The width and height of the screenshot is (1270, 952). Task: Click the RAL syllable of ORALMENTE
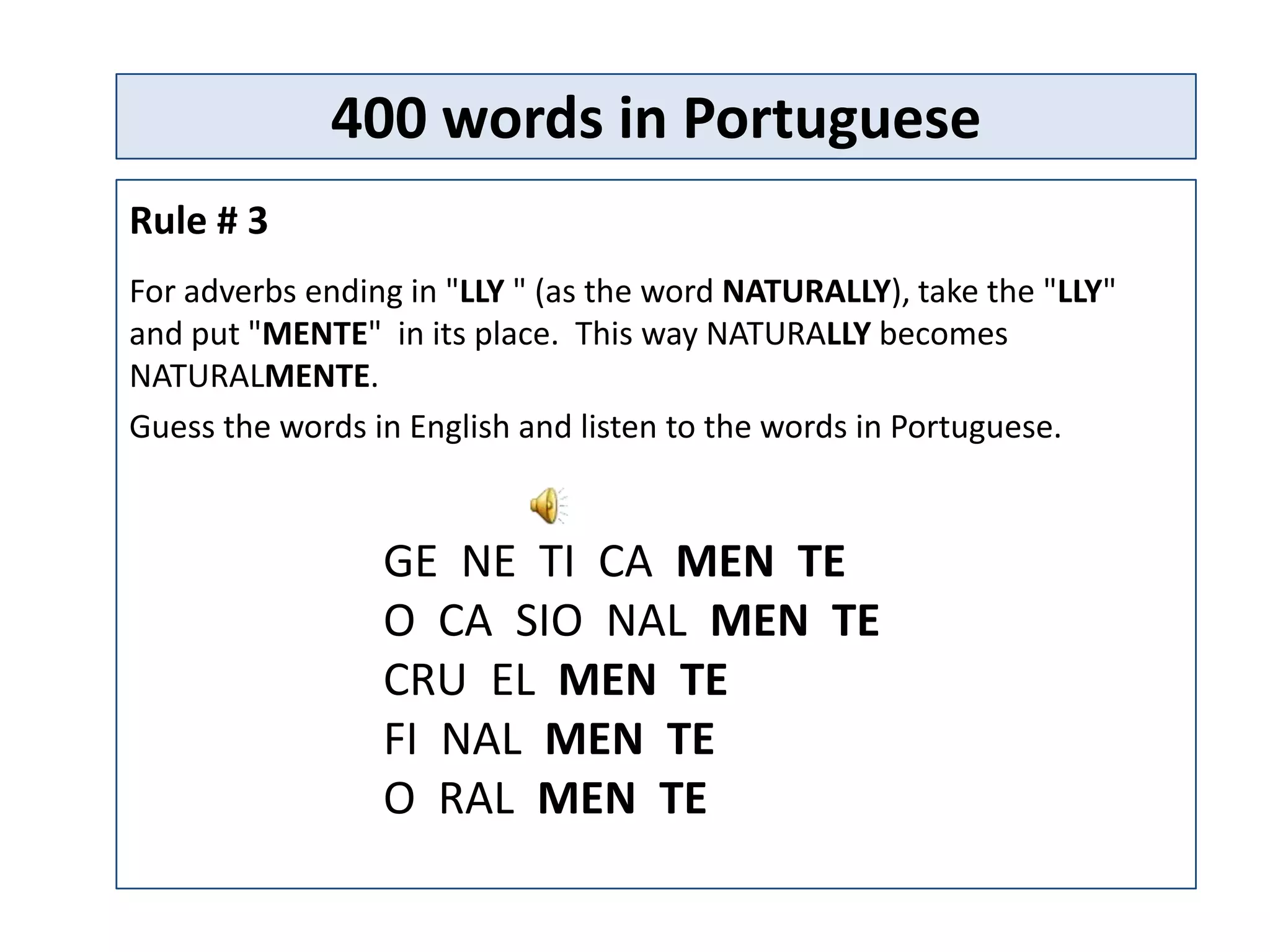pos(476,799)
